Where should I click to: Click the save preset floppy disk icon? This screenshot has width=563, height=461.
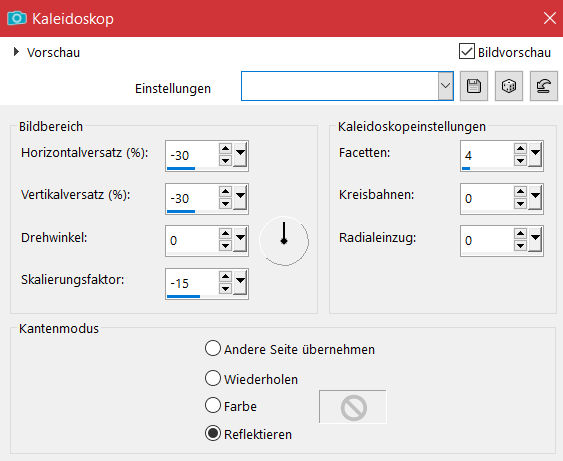(x=474, y=86)
